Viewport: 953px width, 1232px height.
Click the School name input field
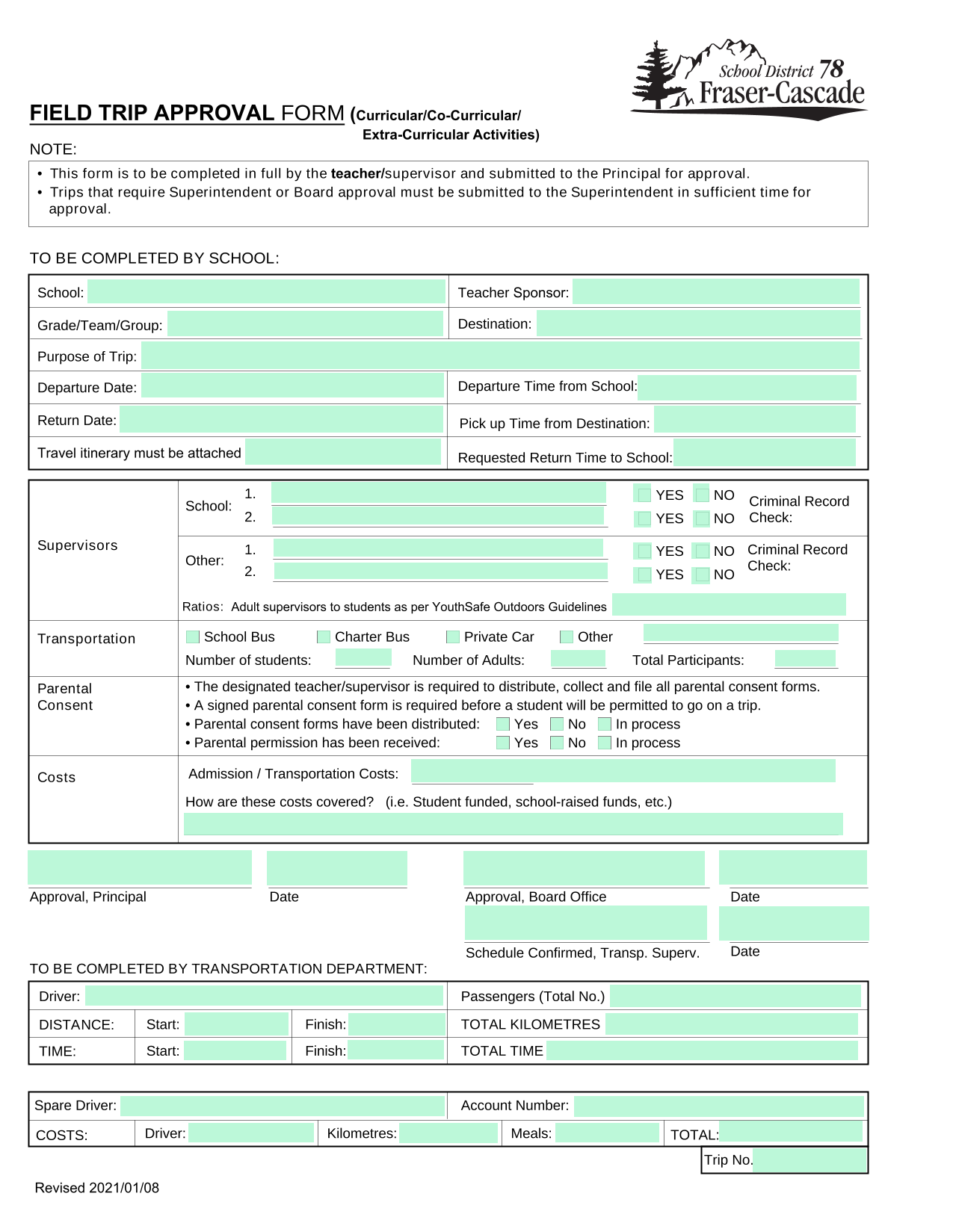point(266,291)
